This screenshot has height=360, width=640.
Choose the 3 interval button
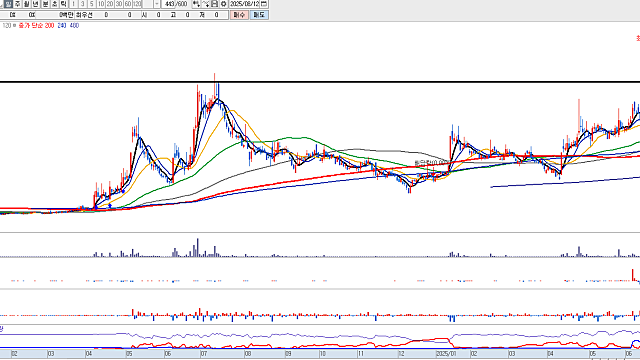pyautogui.click(x=82, y=4)
